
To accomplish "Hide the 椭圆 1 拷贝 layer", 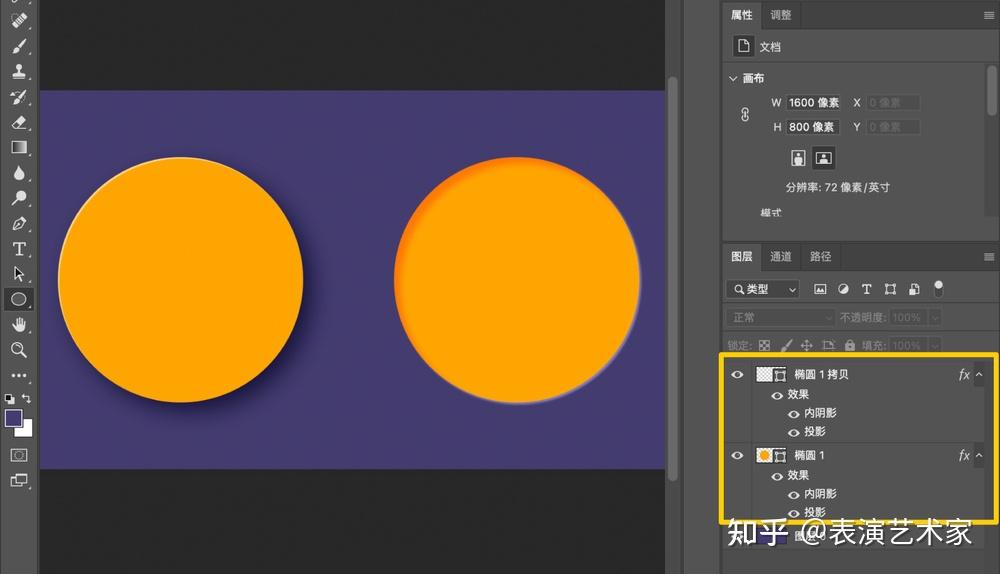I will click(737, 374).
